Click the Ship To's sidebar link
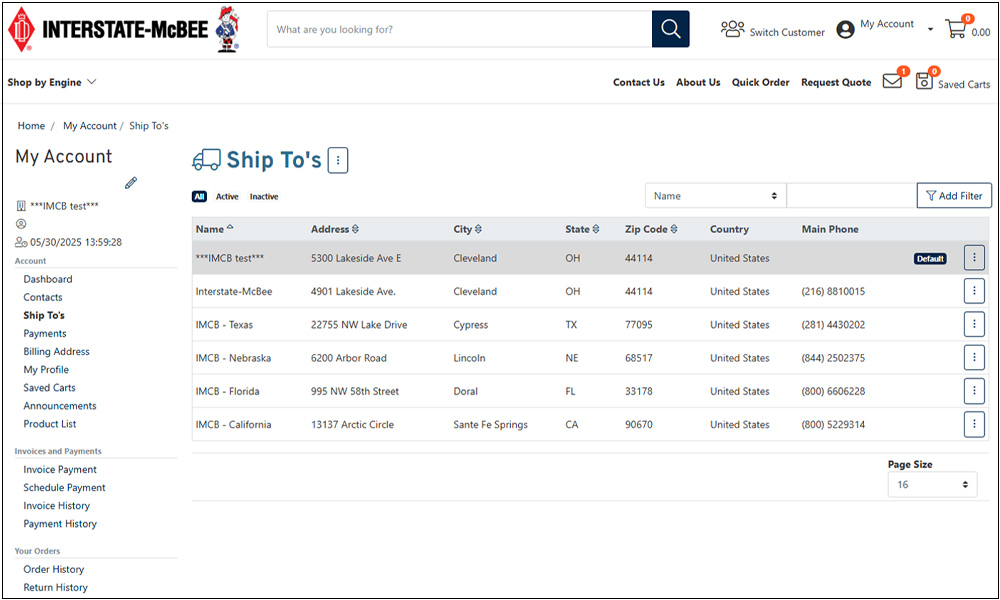This screenshot has height=600, width=1000. [44, 316]
